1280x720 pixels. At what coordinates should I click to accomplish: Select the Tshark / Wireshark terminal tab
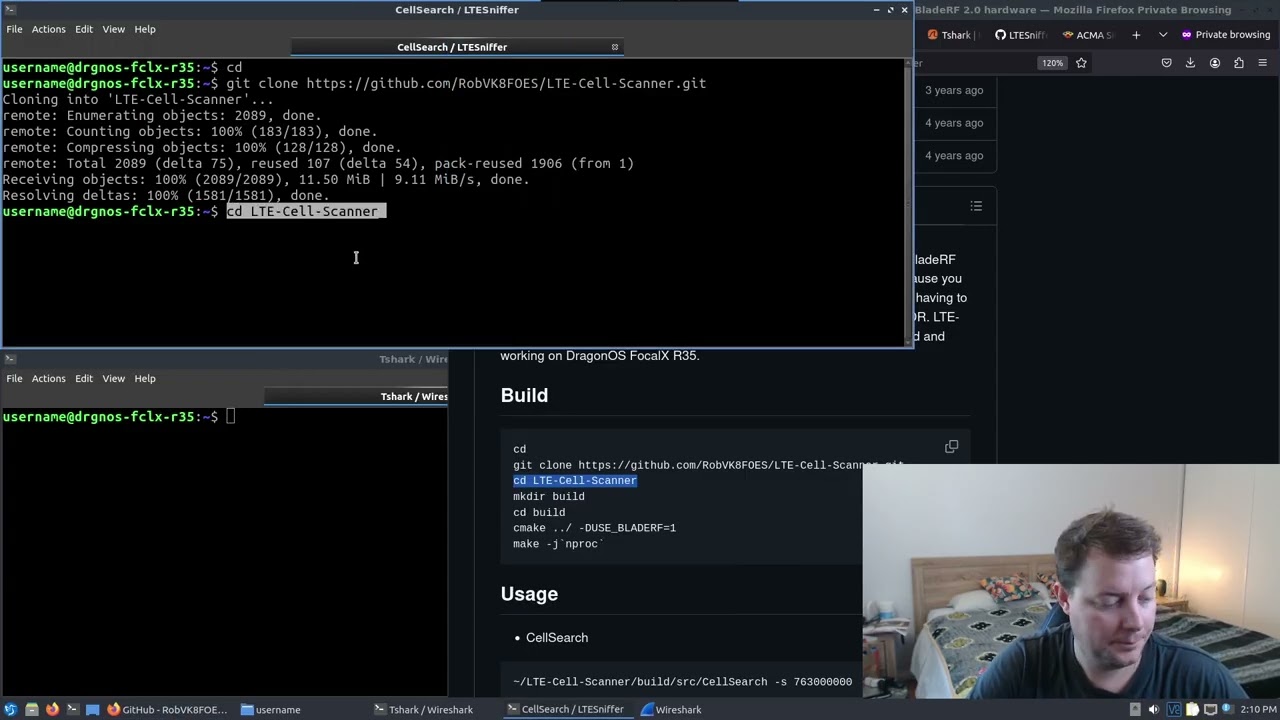(x=356, y=397)
